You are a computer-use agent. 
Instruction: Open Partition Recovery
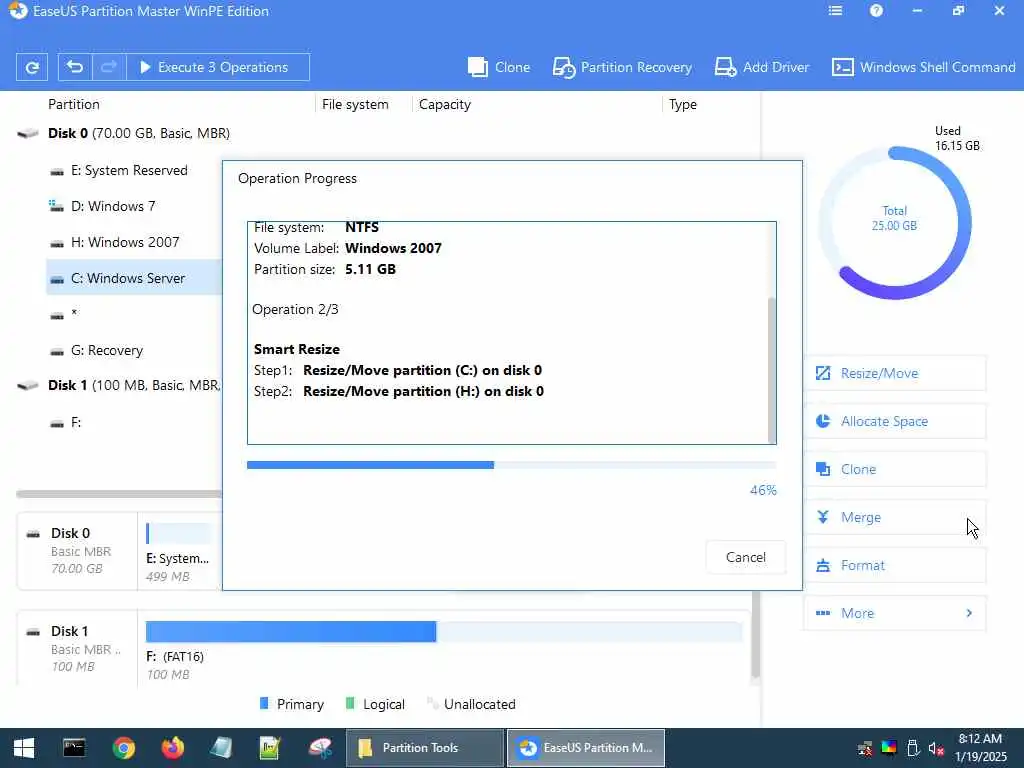(622, 67)
